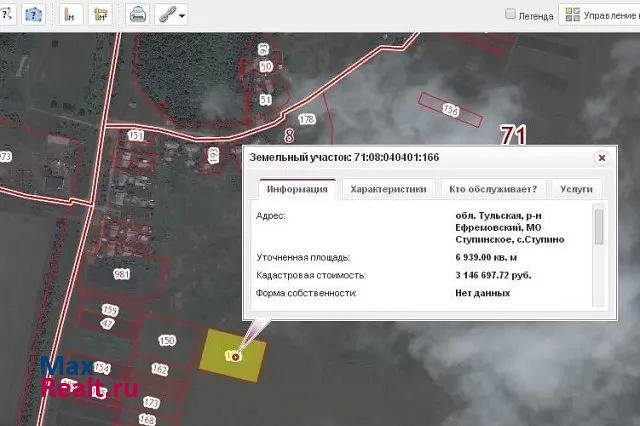This screenshot has height=426, width=640.
Task: Open the Характеристики tab
Action: [x=388, y=188]
